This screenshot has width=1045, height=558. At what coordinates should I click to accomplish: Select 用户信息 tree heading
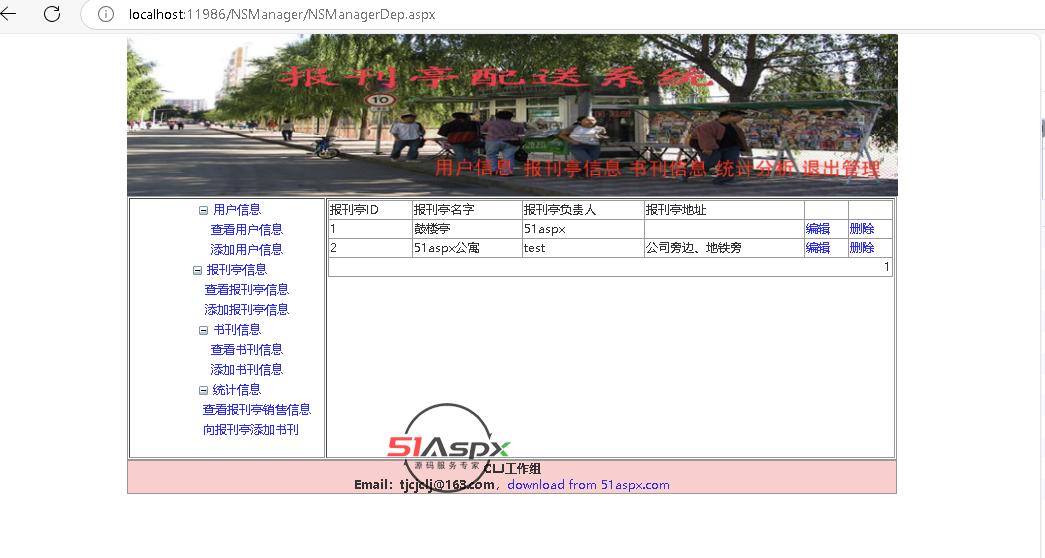pyautogui.click(x=237, y=210)
